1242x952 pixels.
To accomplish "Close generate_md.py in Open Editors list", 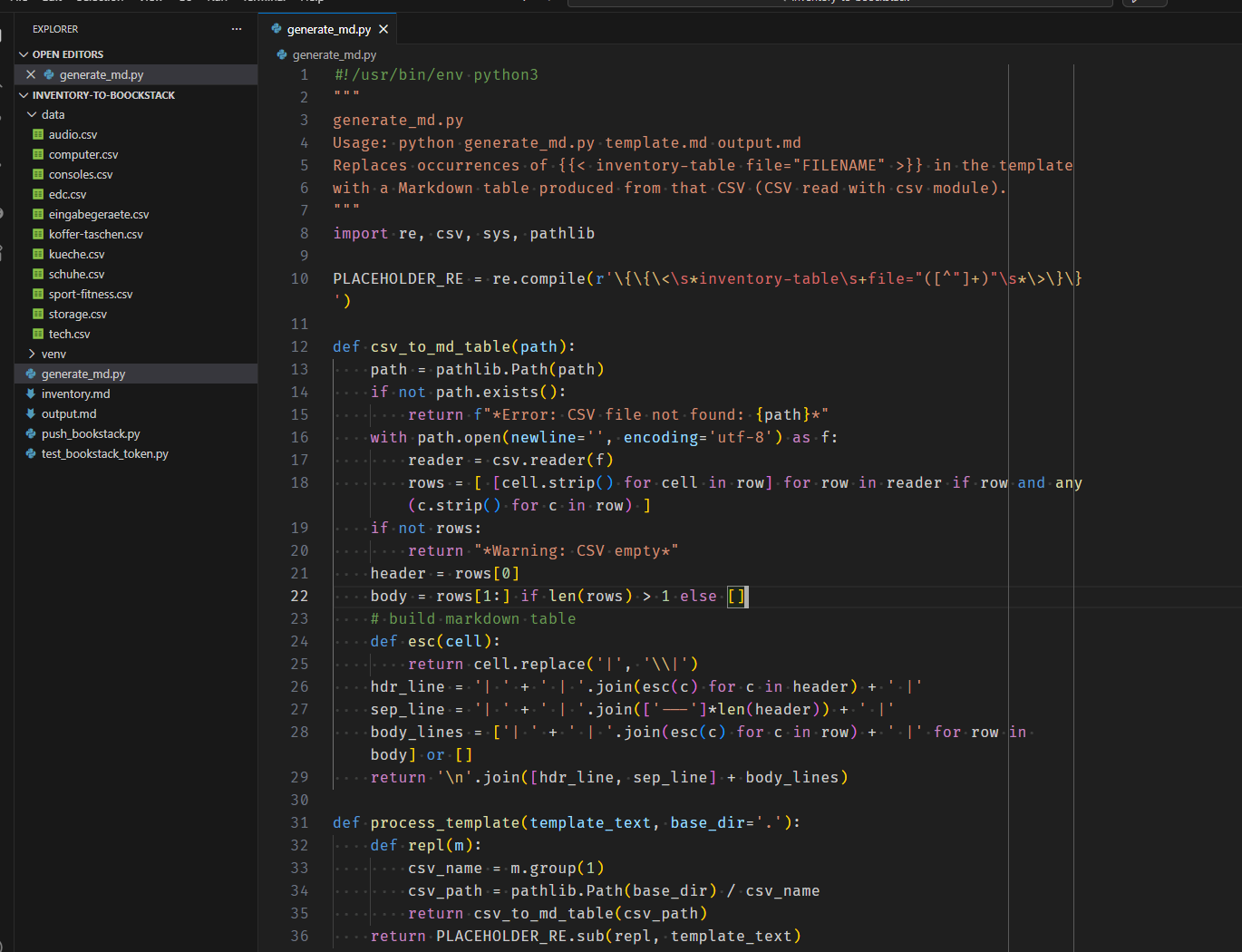I will click(31, 74).
